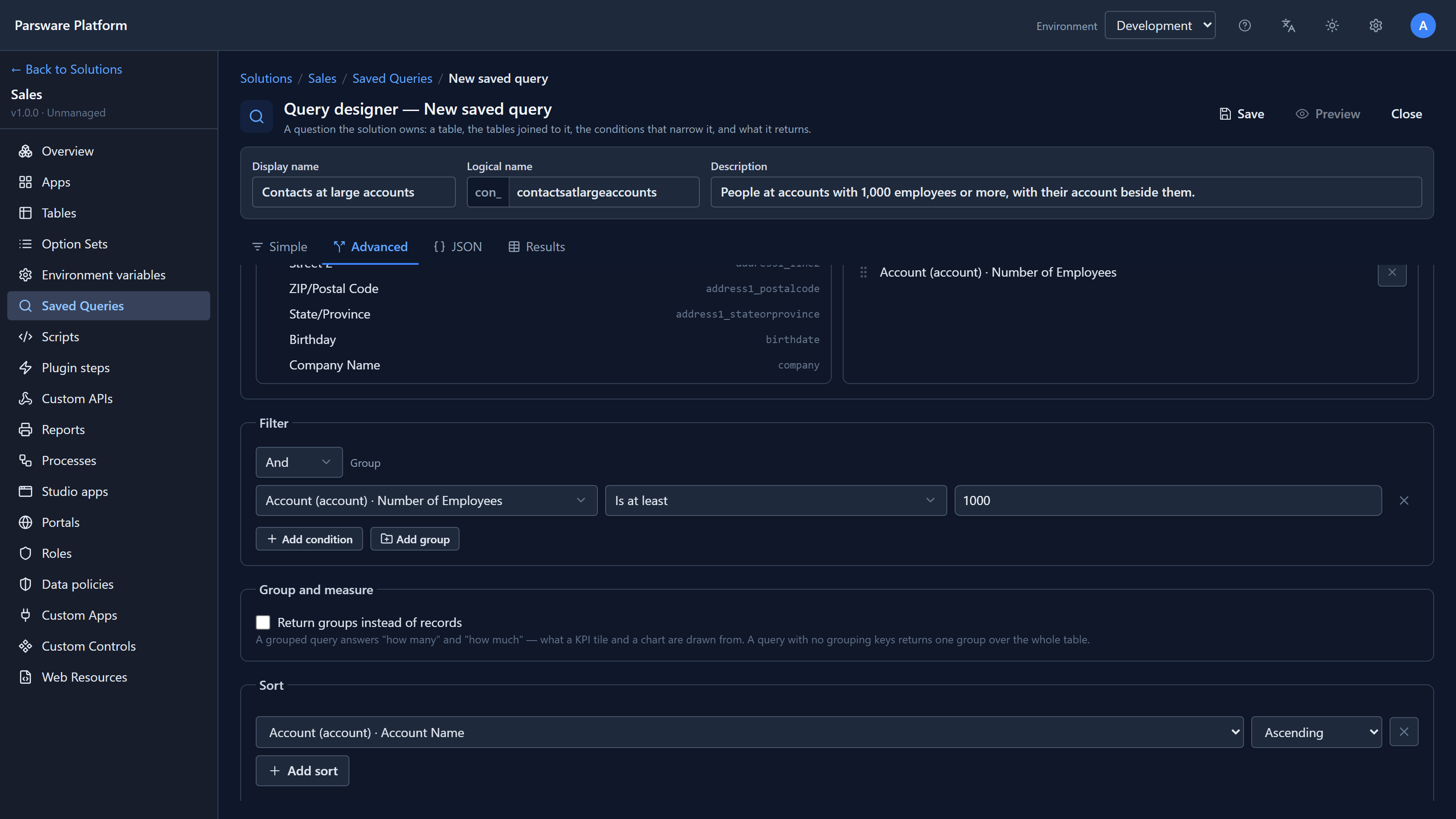The image size is (1456, 819).
Task: Click the Overview sidebar icon
Action: coord(25,151)
